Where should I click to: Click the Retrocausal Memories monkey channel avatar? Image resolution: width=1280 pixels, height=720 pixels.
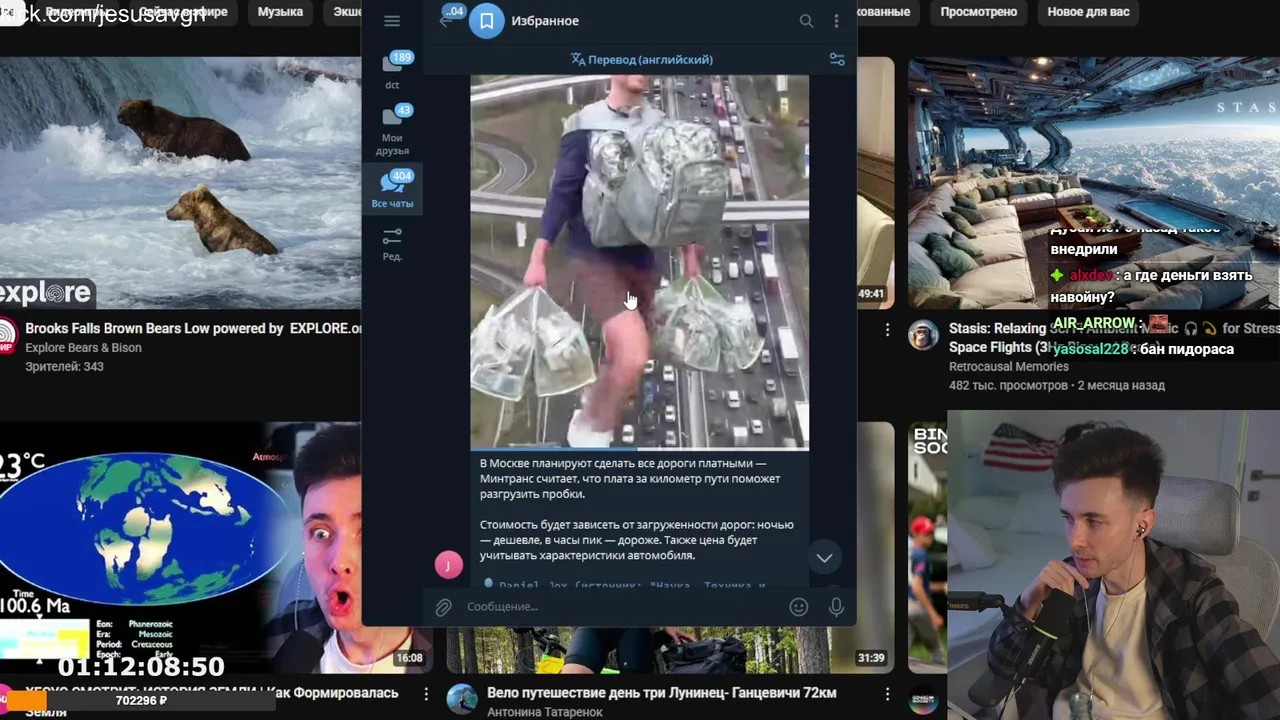pyautogui.click(x=923, y=336)
